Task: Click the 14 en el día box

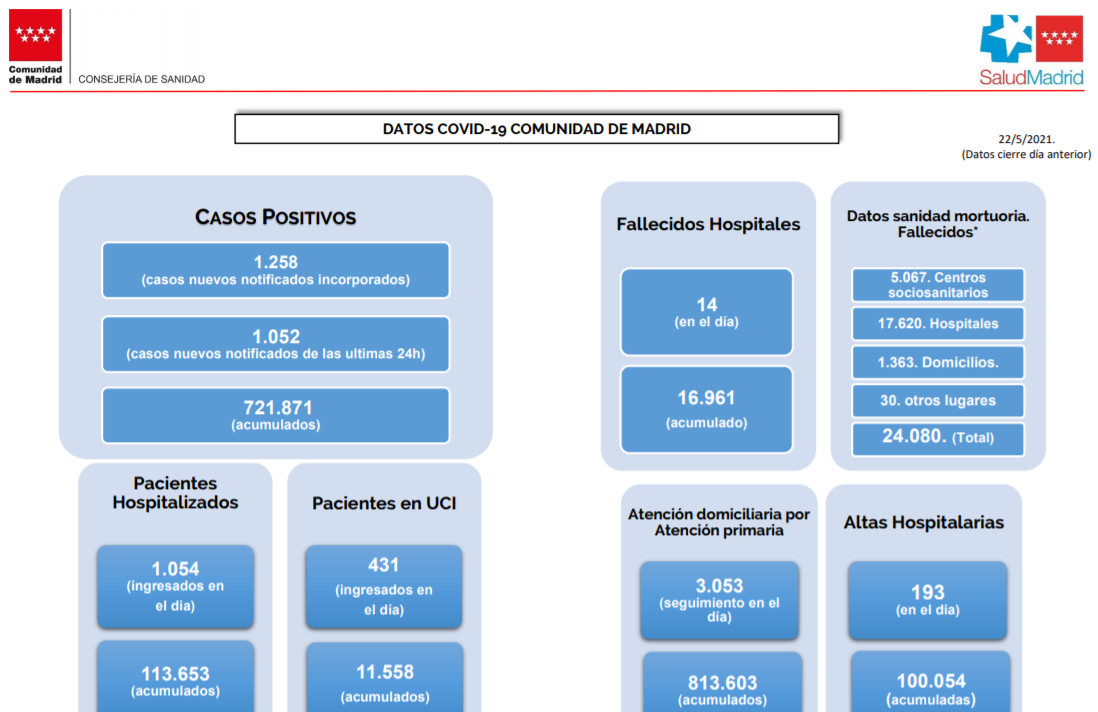Action: [707, 312]
